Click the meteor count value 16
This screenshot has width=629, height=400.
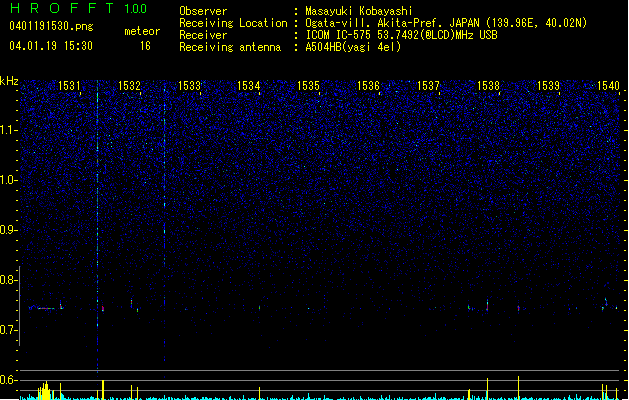[145, 46]
